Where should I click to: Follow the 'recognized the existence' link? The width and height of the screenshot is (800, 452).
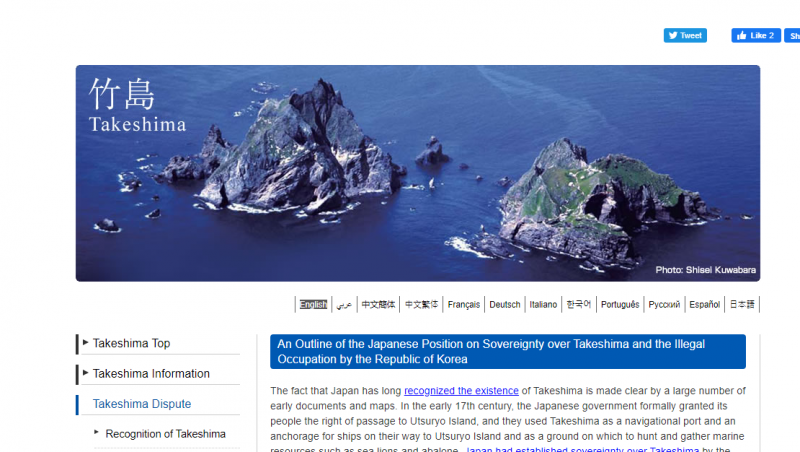coord(461,391)
